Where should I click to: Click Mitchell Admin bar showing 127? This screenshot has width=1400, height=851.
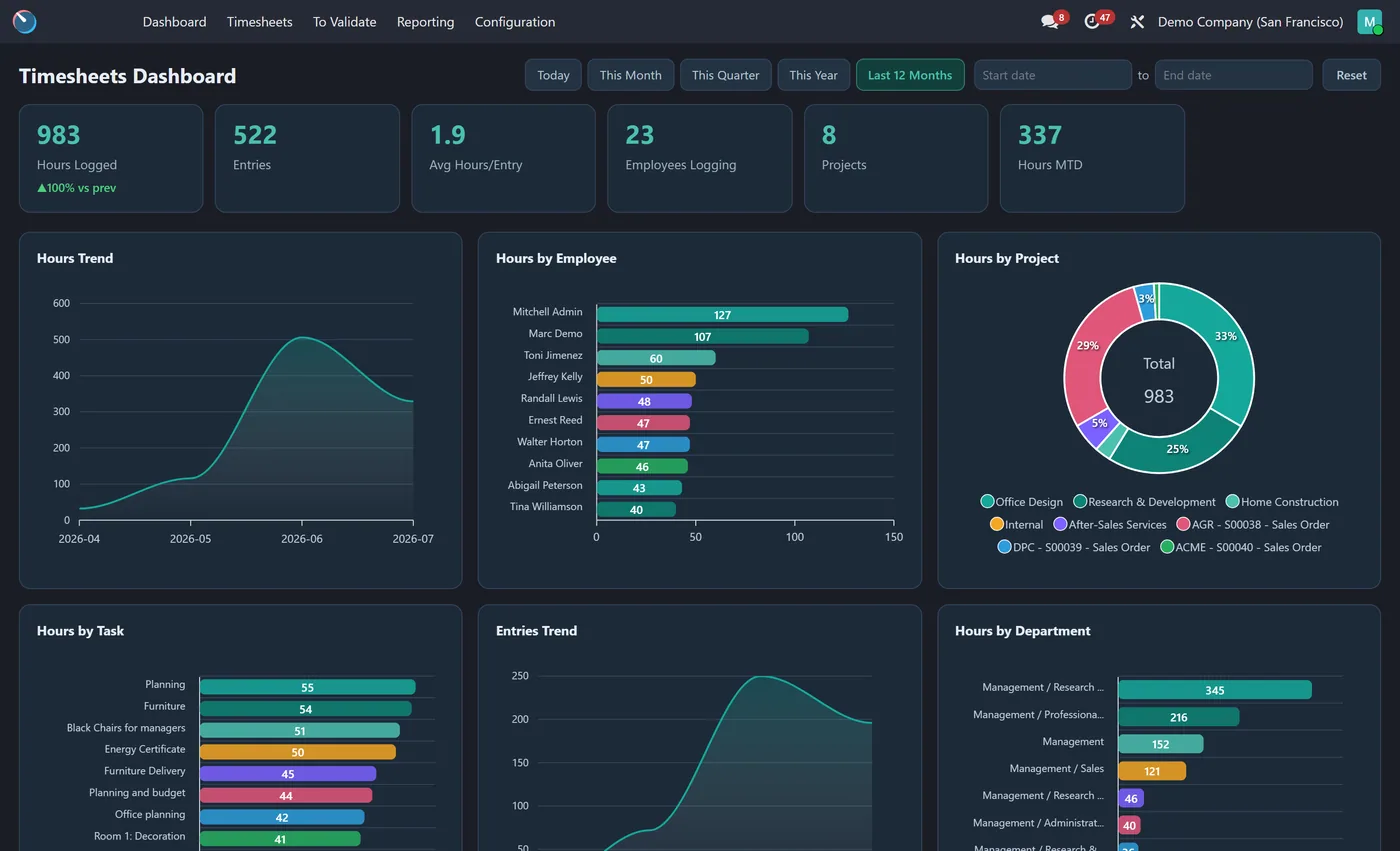pos(722,314)
